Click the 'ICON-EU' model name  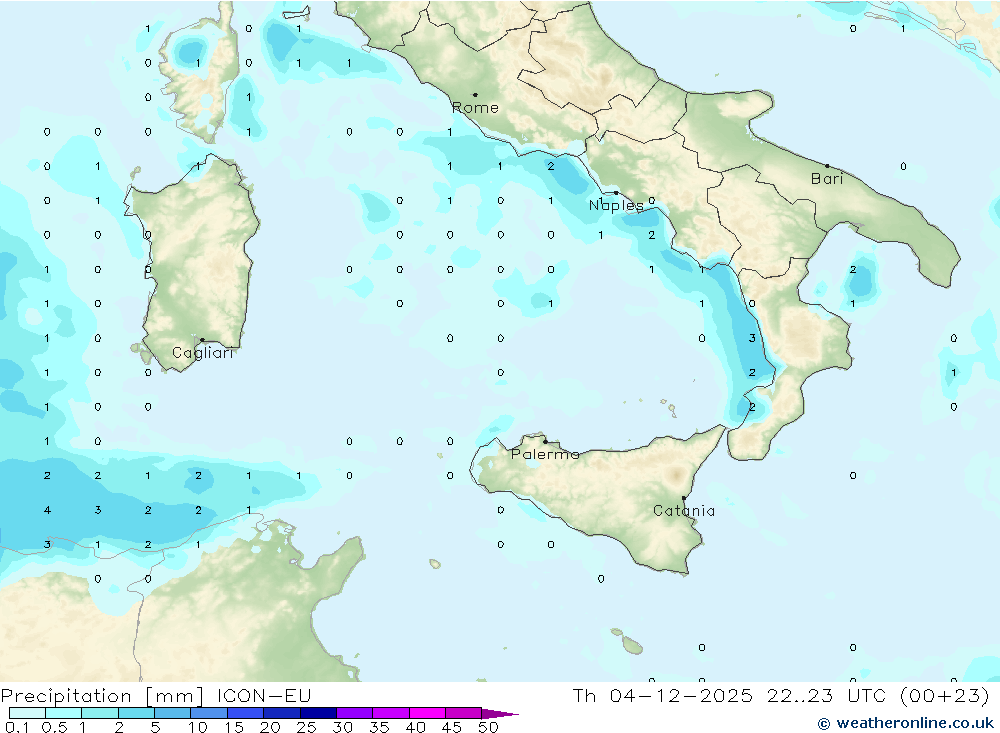click(264, 695)
